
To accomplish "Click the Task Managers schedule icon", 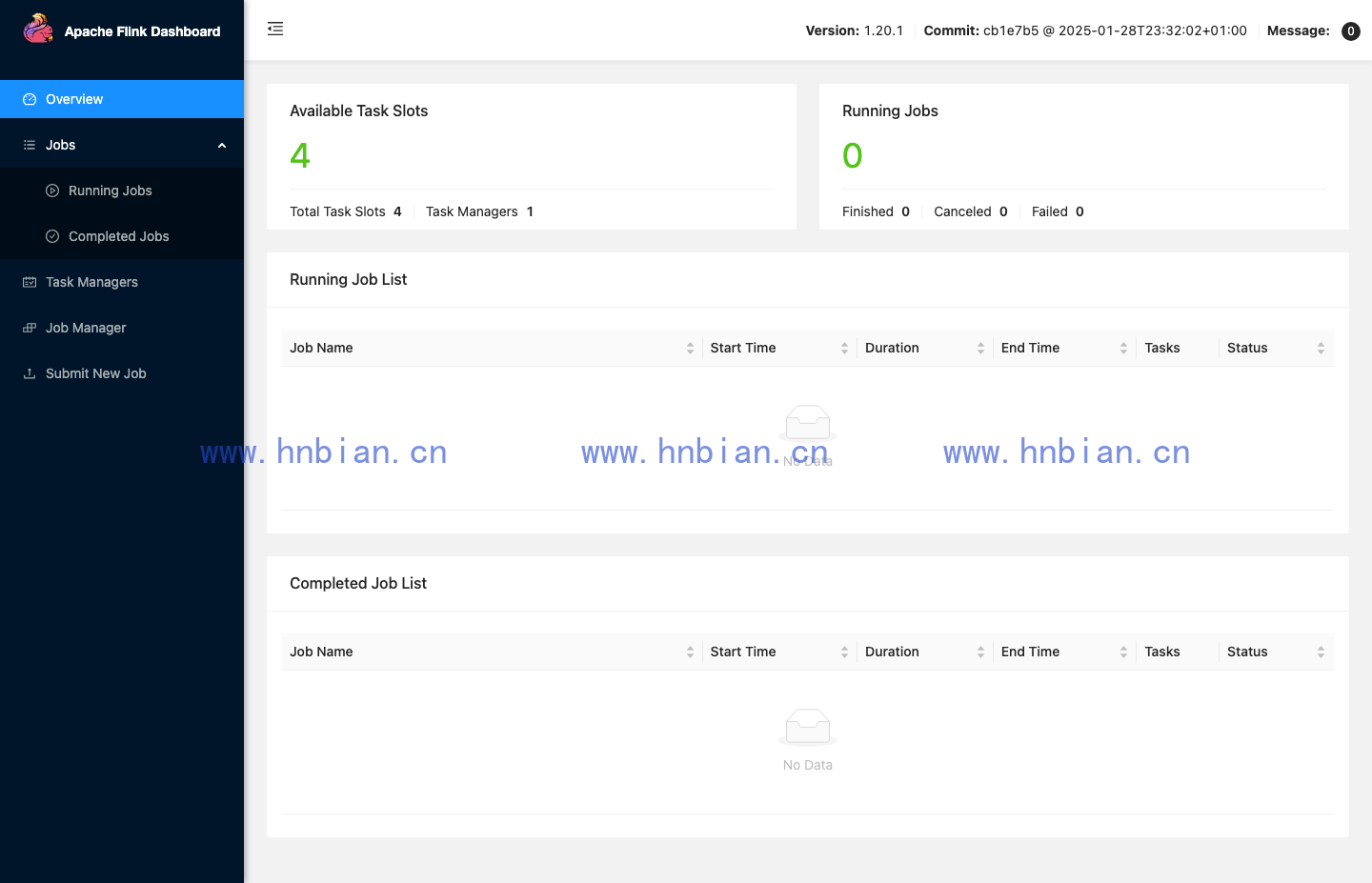I will pos(30,282).
